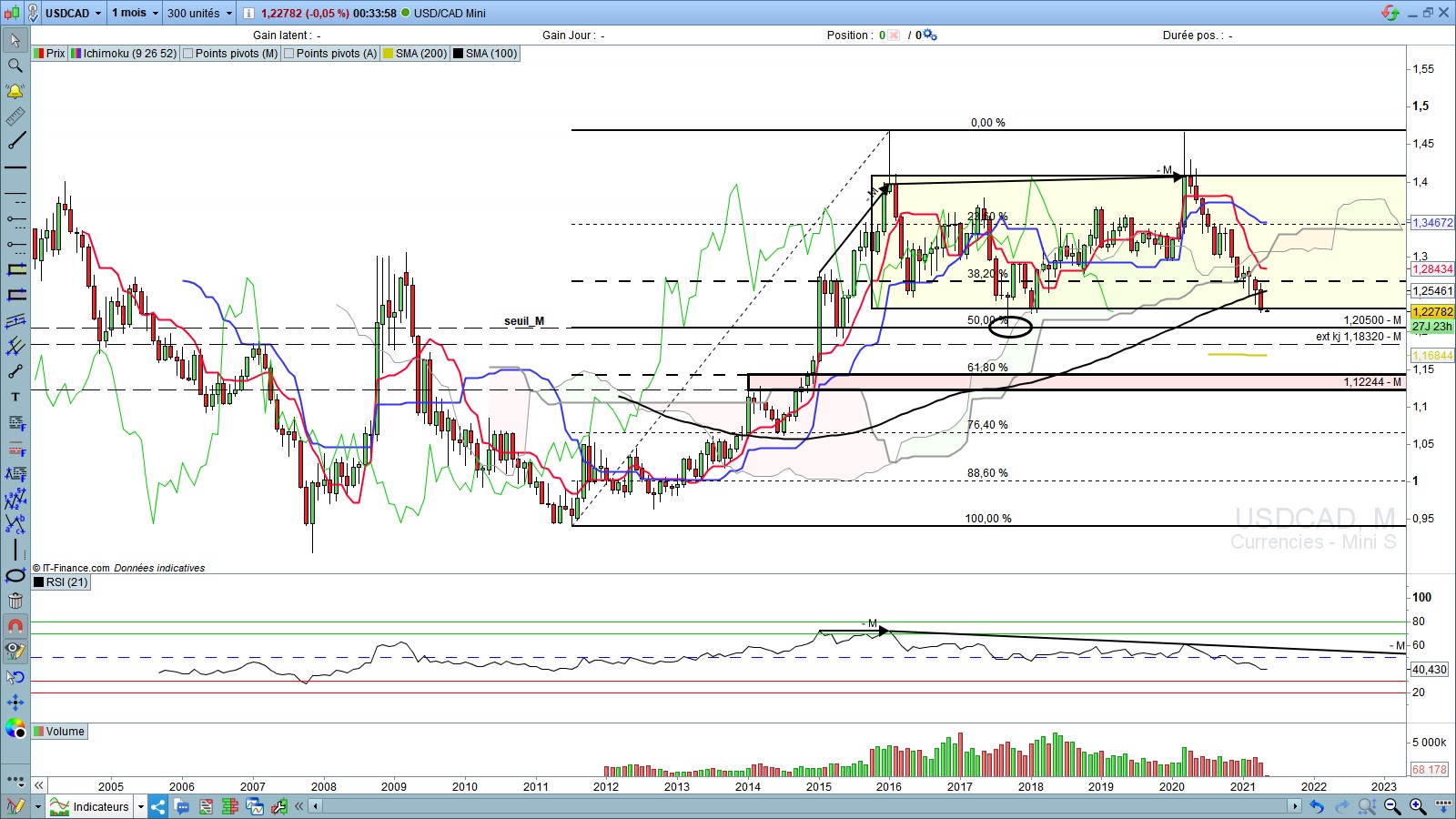The width and height of the screenshot is (1456, 819).
Task: Open the trash bin to delete drawings
Action: (15, 601)
